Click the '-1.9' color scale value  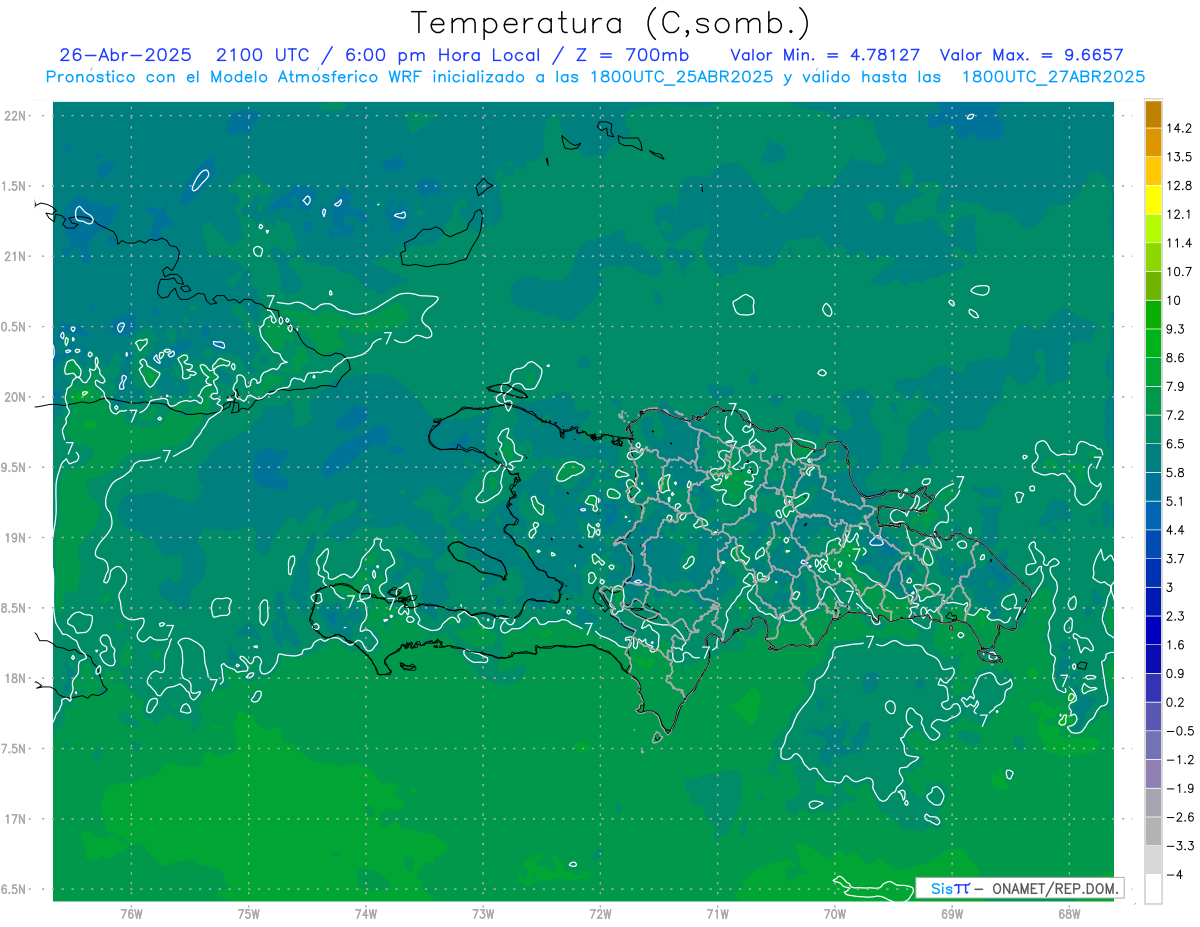(1178, 788)
